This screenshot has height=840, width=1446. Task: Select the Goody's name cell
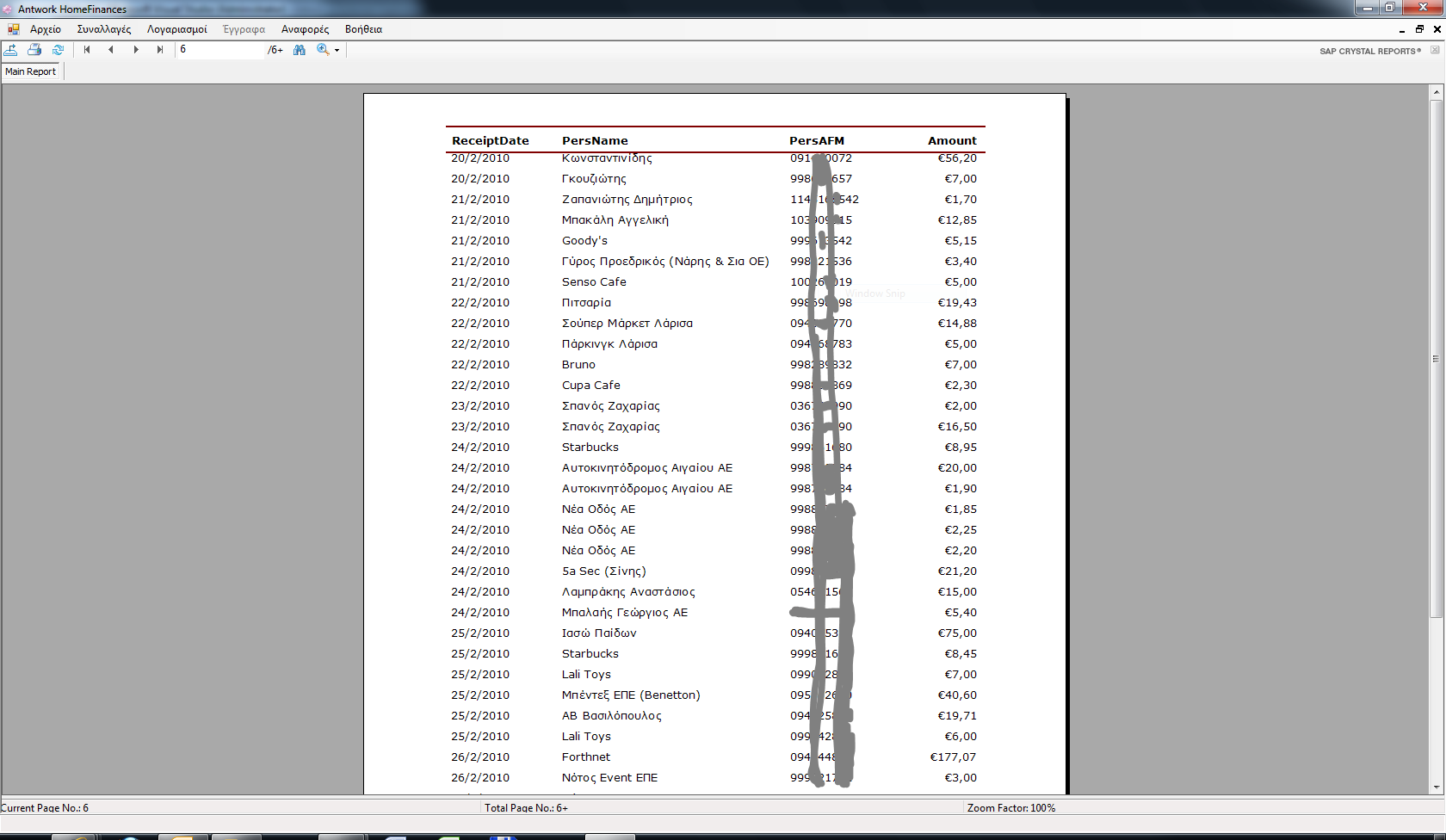point(584,241)
